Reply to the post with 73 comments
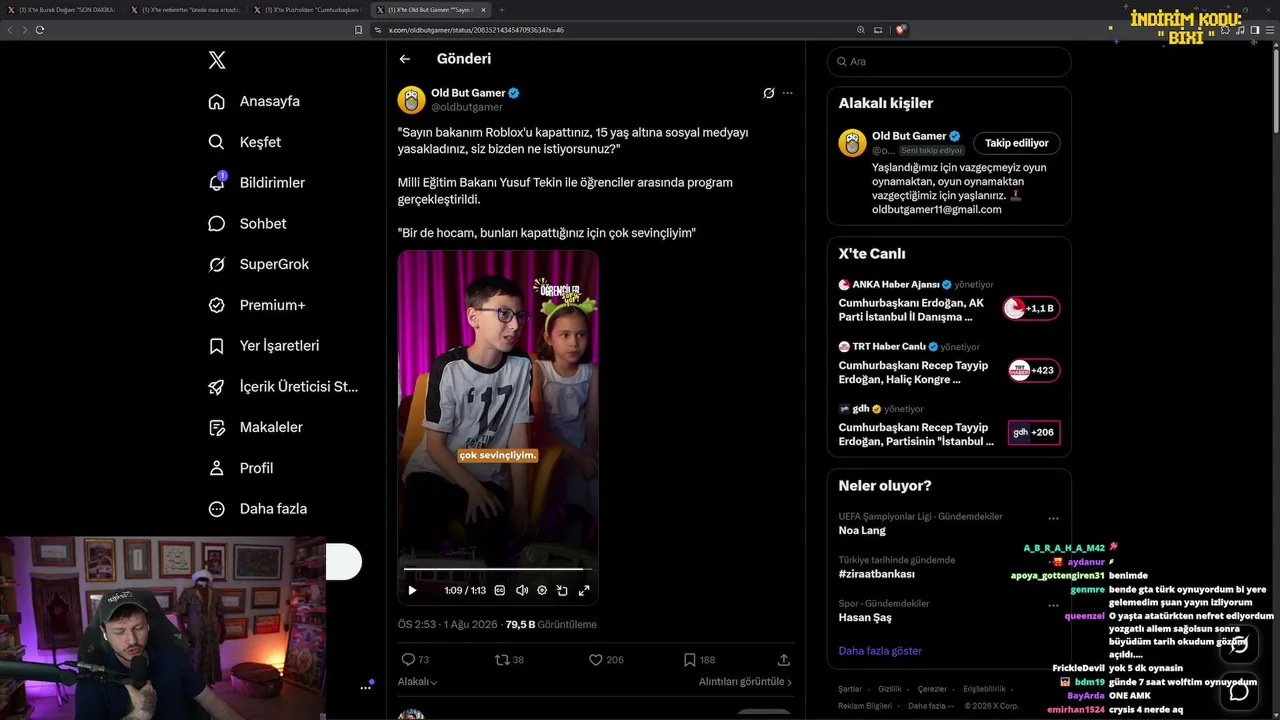1280x720 pixels. point(415,660)
